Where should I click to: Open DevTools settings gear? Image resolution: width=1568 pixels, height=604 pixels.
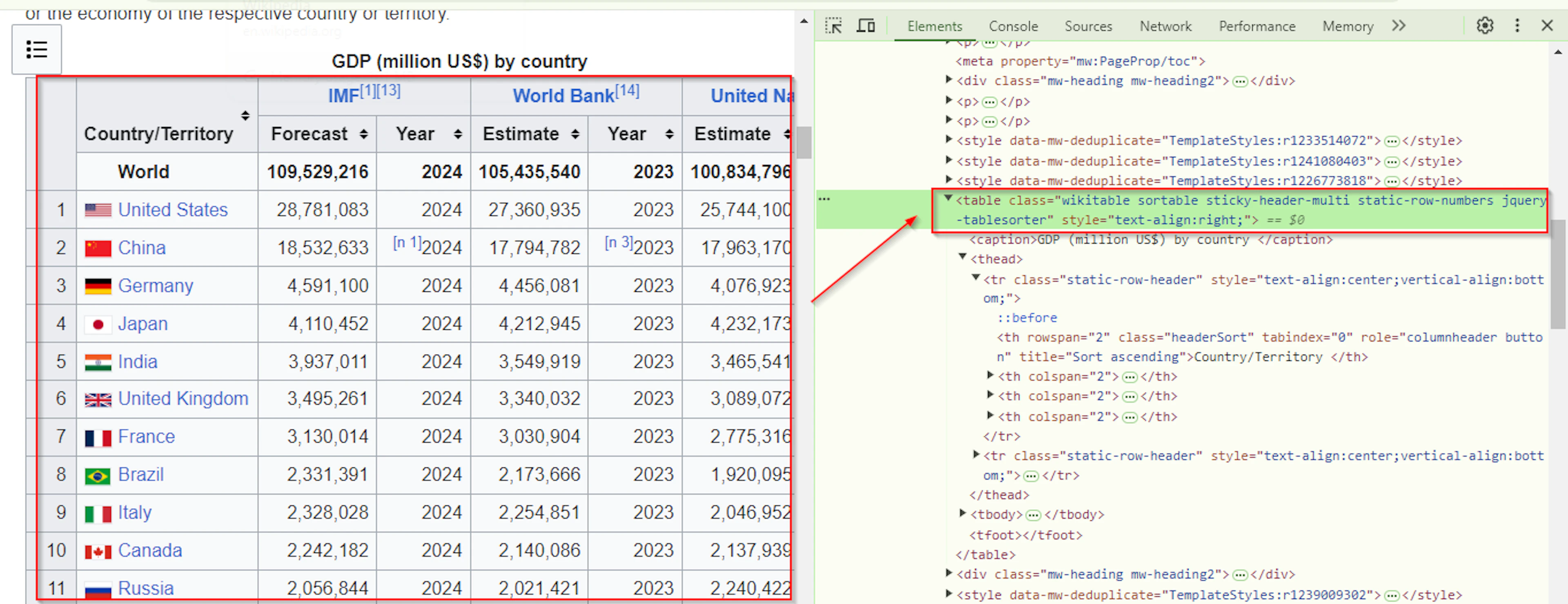coord(1485,26)
